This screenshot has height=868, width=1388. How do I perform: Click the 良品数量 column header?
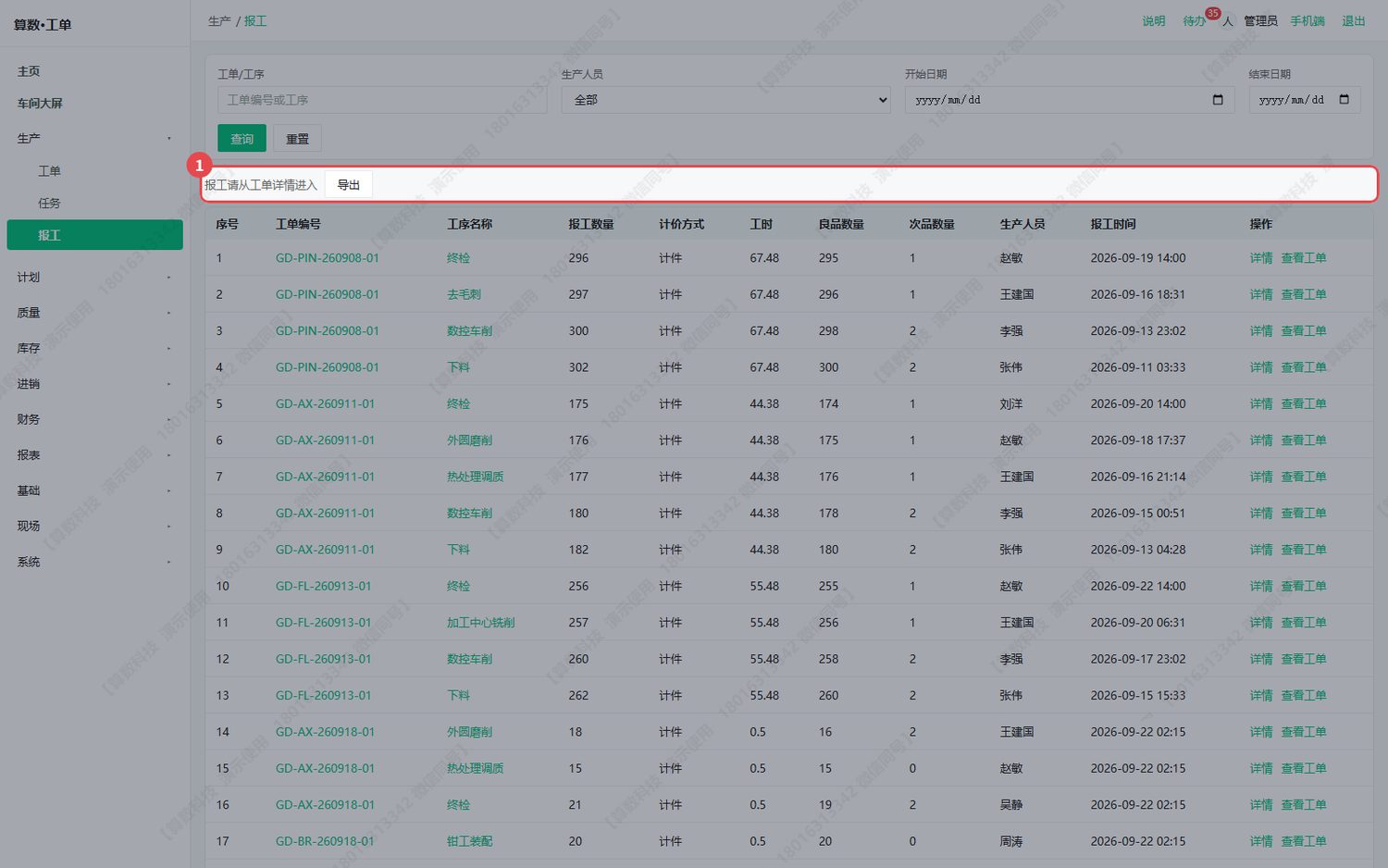pyautogui.click(x=841, y=224)
